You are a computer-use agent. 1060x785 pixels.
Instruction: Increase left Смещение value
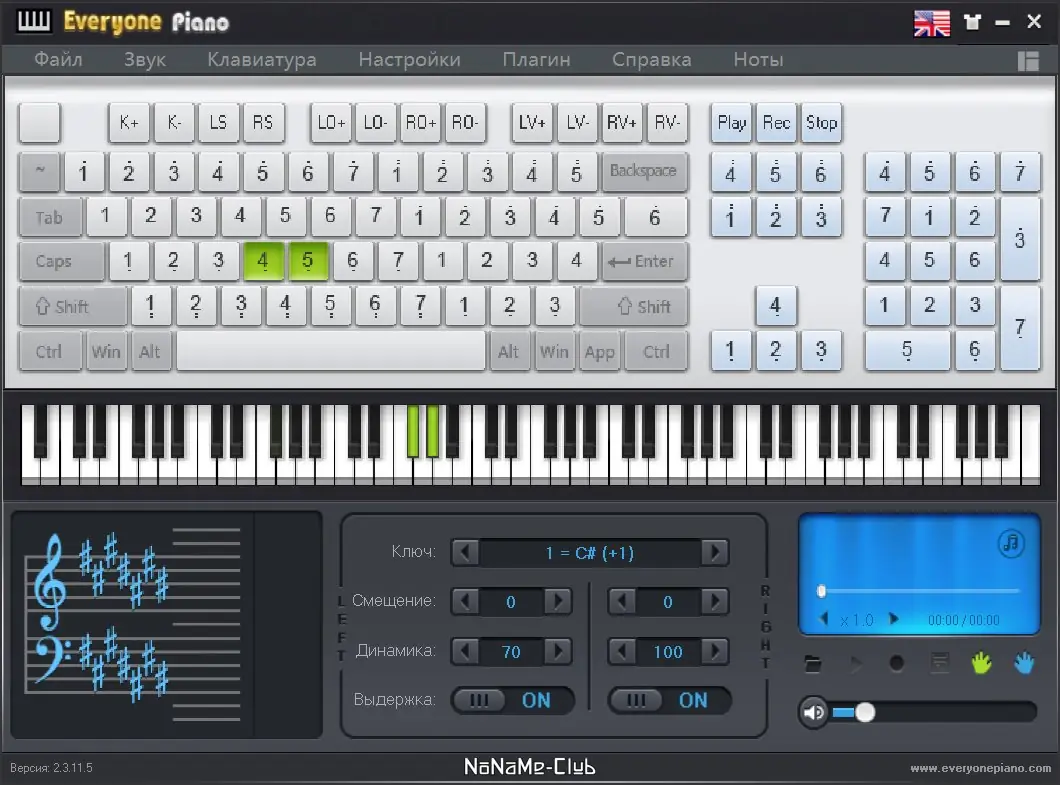coord(558,602)
